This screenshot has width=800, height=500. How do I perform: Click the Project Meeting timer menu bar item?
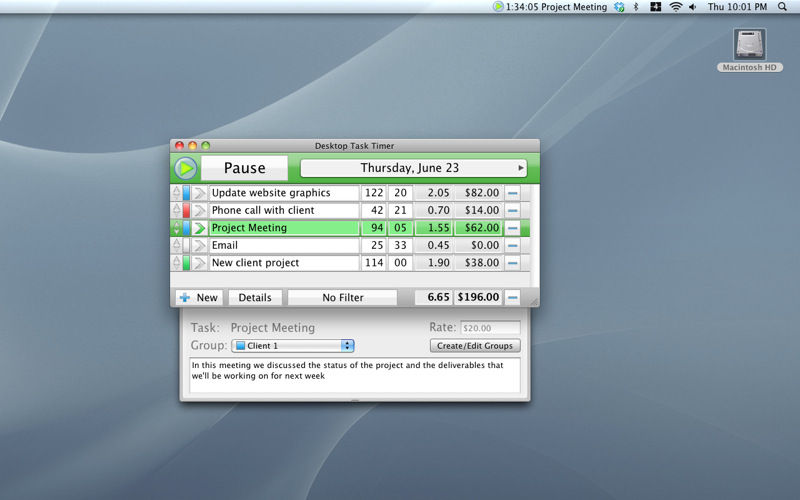(550, 7)
